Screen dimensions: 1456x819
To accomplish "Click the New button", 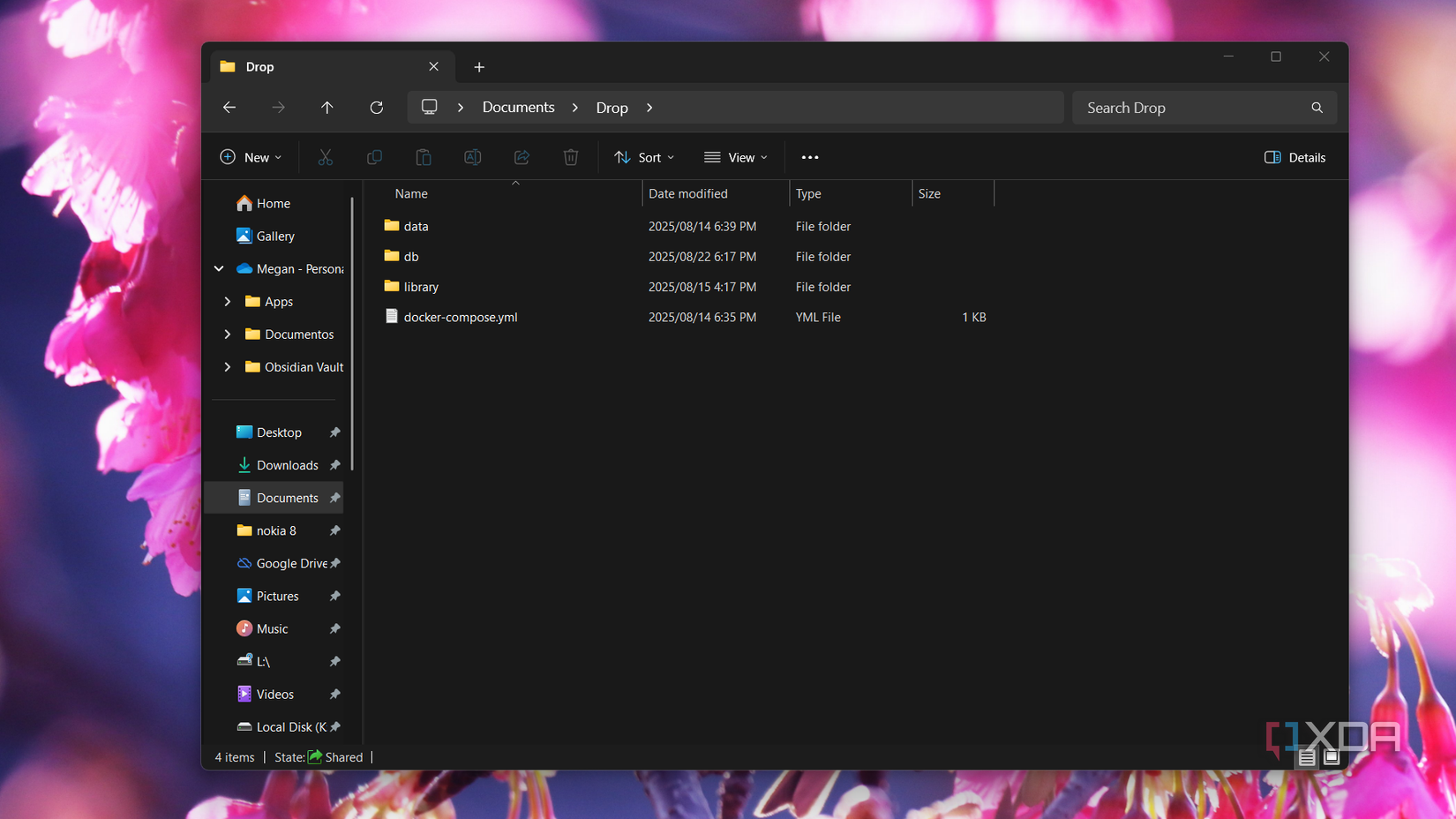I will pyautogui.click(x=251, y=157).
